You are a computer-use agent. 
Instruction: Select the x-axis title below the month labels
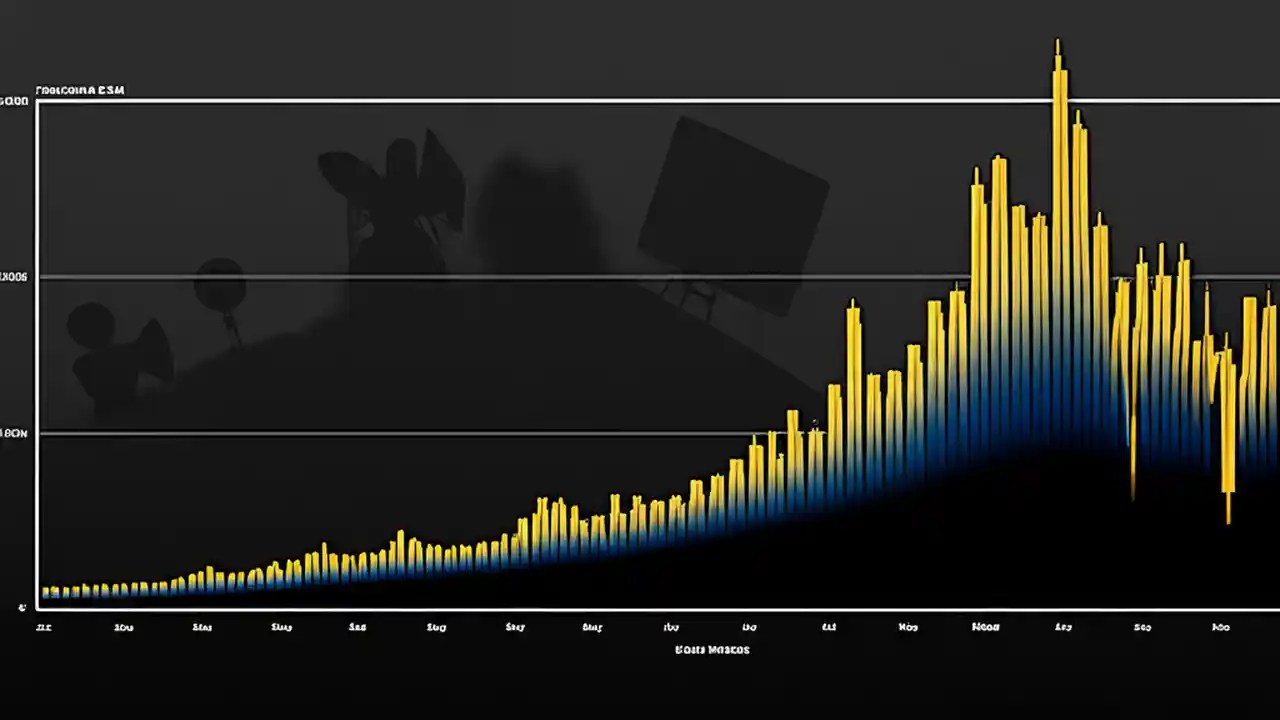click(712, 649)
